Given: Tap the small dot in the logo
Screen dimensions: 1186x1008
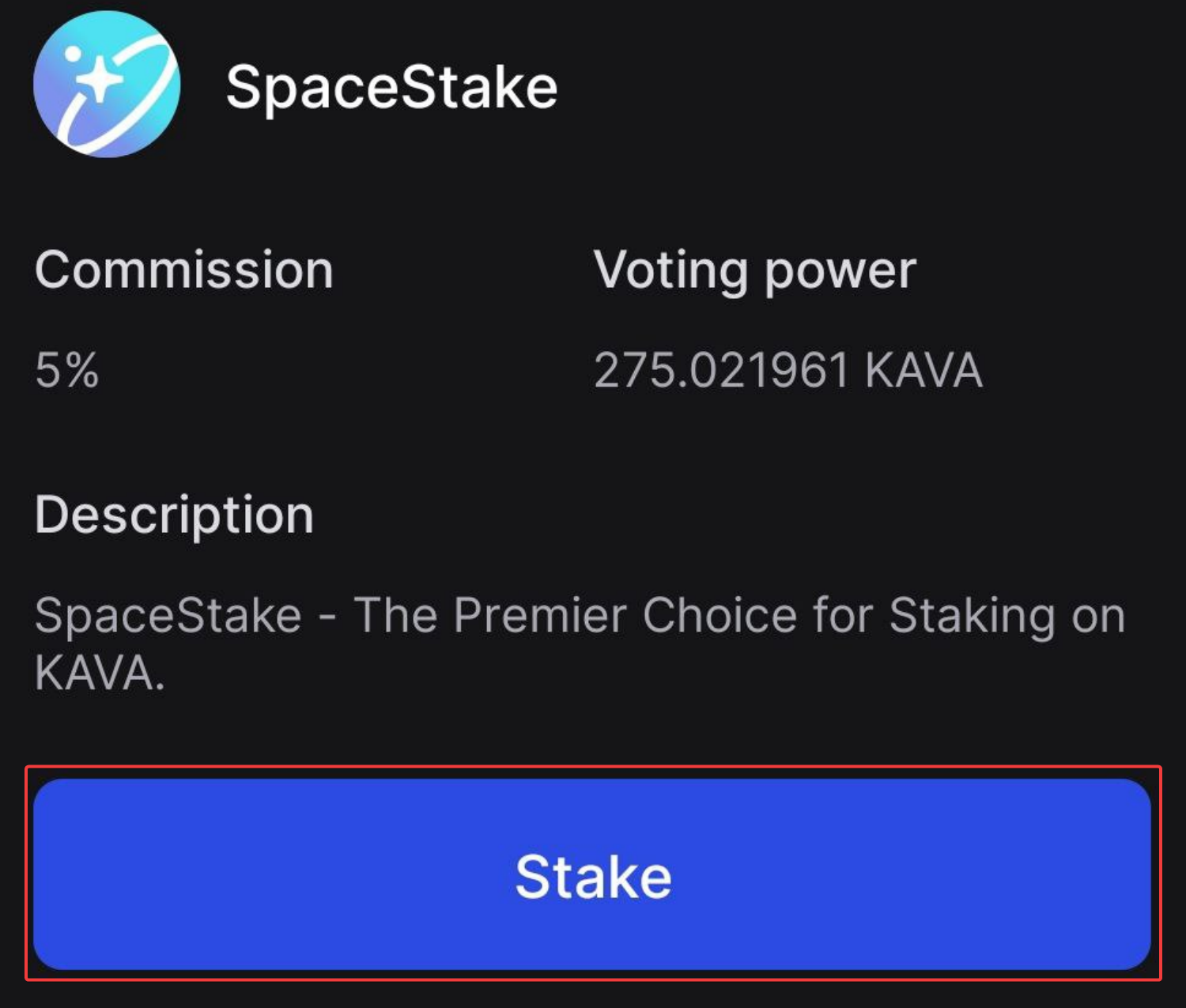Looking at the screenshot, I should pyautogui.click(x=74, y=54).
